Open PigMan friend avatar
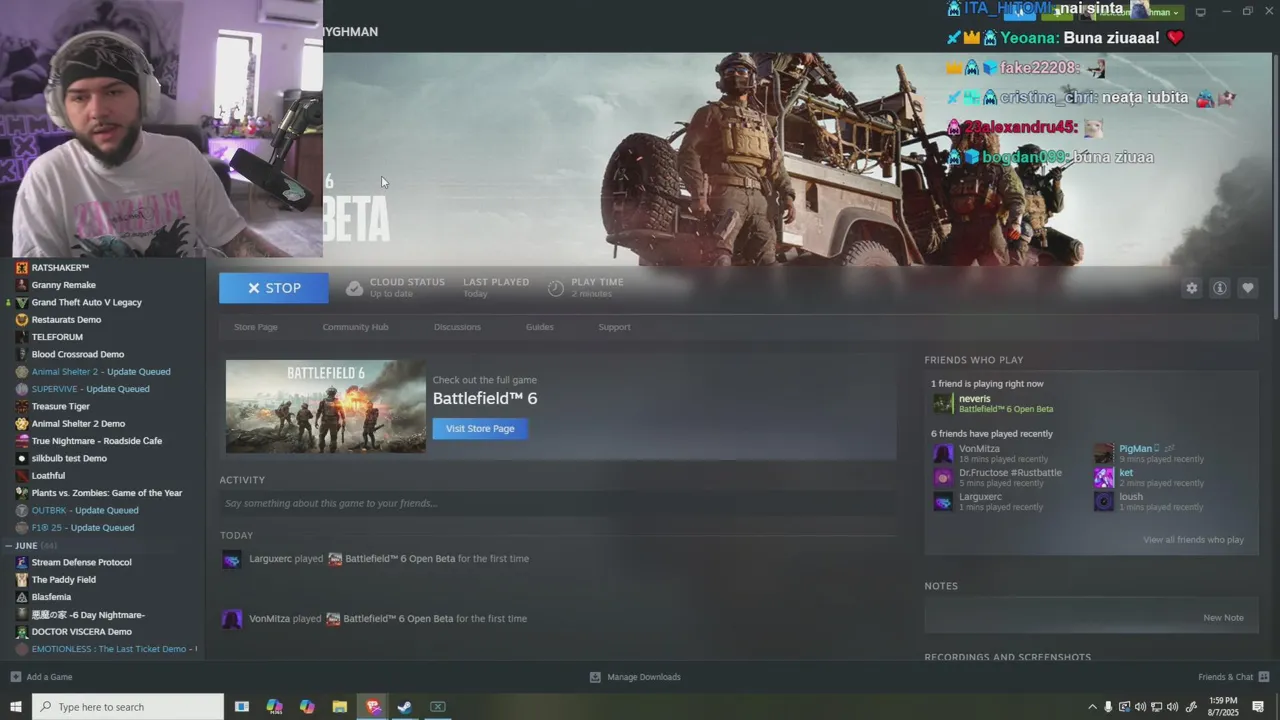The height and width of the screenshot is (720, 1280). pyautogui.click(x=1104, y=453)
